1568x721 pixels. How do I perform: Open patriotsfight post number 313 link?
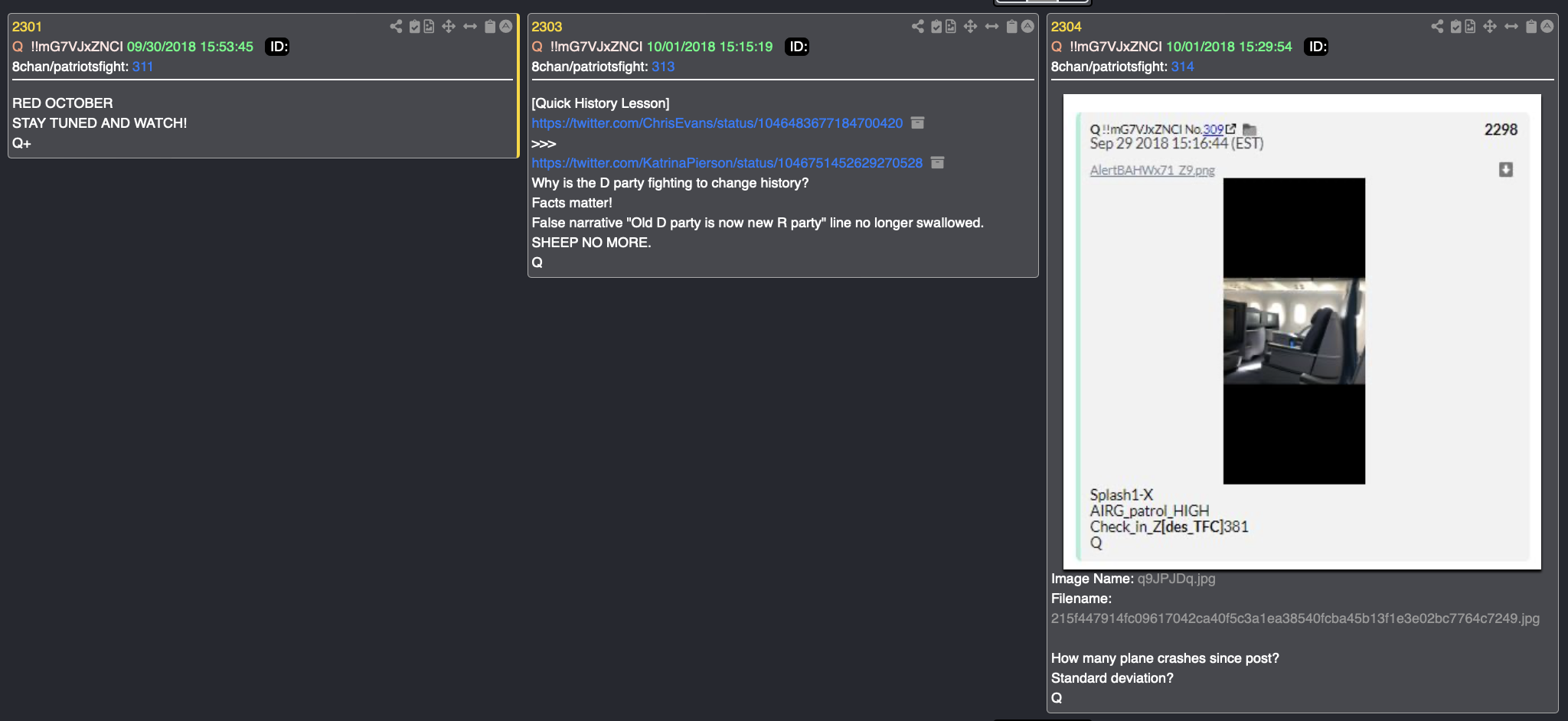coord(663,67)
